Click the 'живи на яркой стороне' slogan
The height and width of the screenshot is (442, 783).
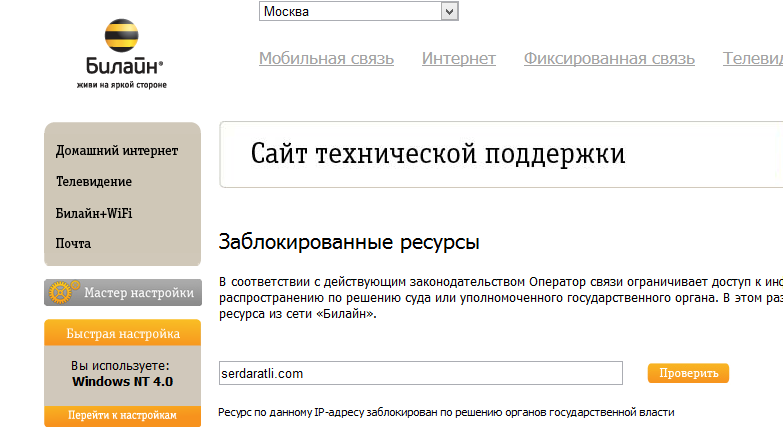121,85
